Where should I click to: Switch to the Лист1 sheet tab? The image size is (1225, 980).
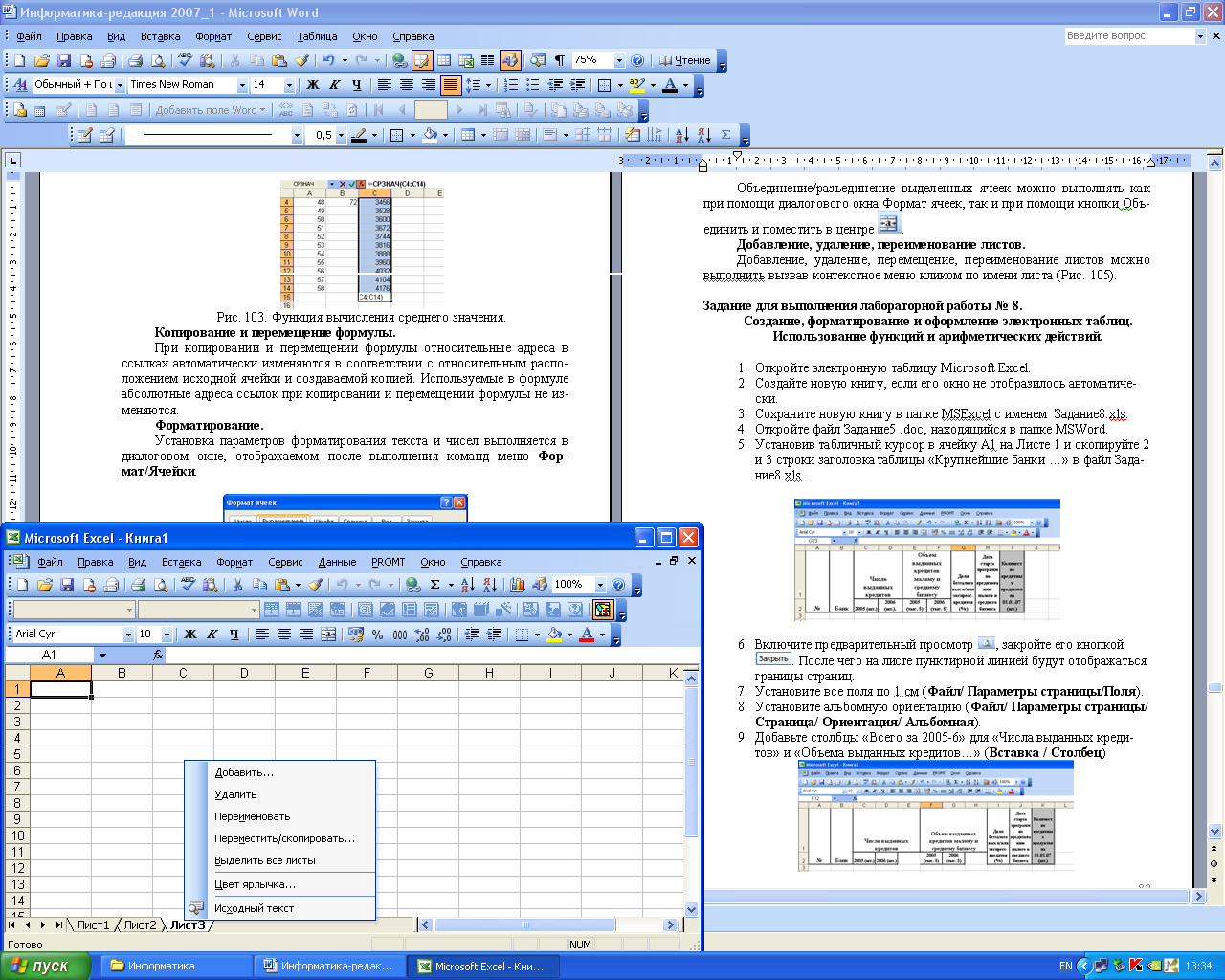94,924
